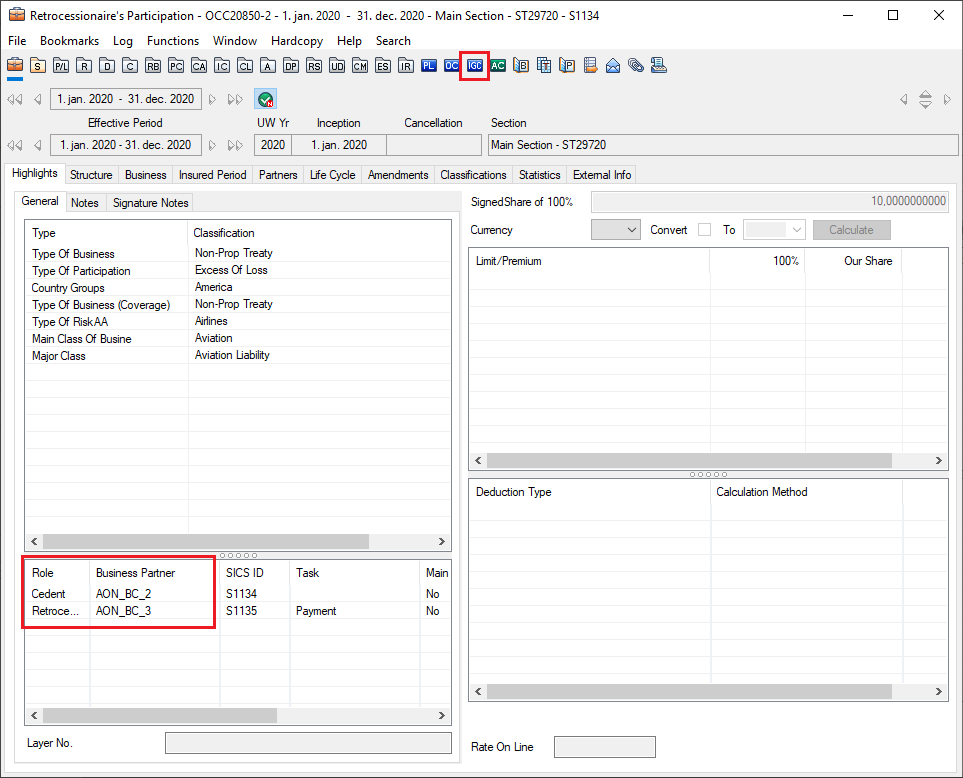Click the green checkmark status icon

[265, 99]
